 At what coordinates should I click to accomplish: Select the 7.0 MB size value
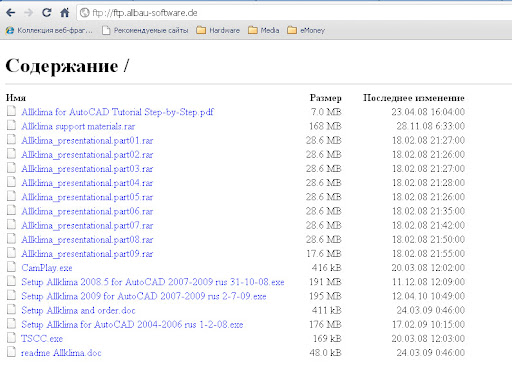(x=326, y=112)
